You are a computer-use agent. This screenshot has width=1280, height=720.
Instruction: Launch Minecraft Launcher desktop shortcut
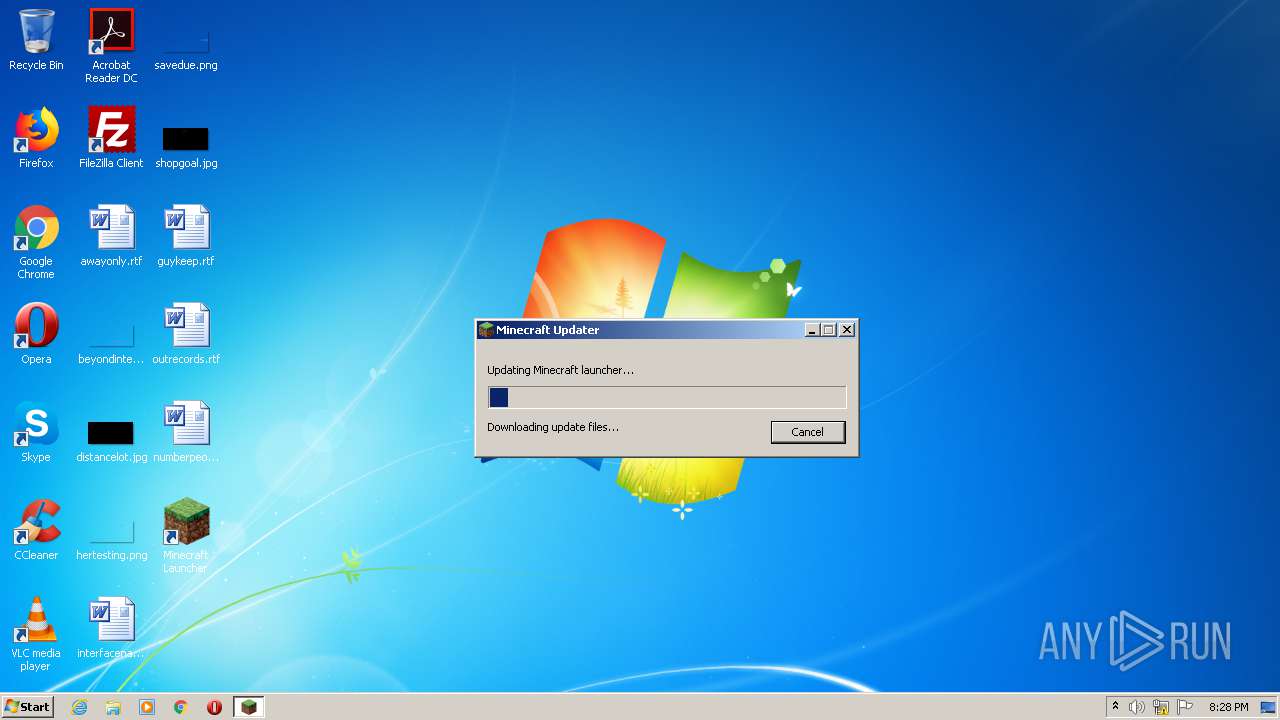[x=186, y=536]
